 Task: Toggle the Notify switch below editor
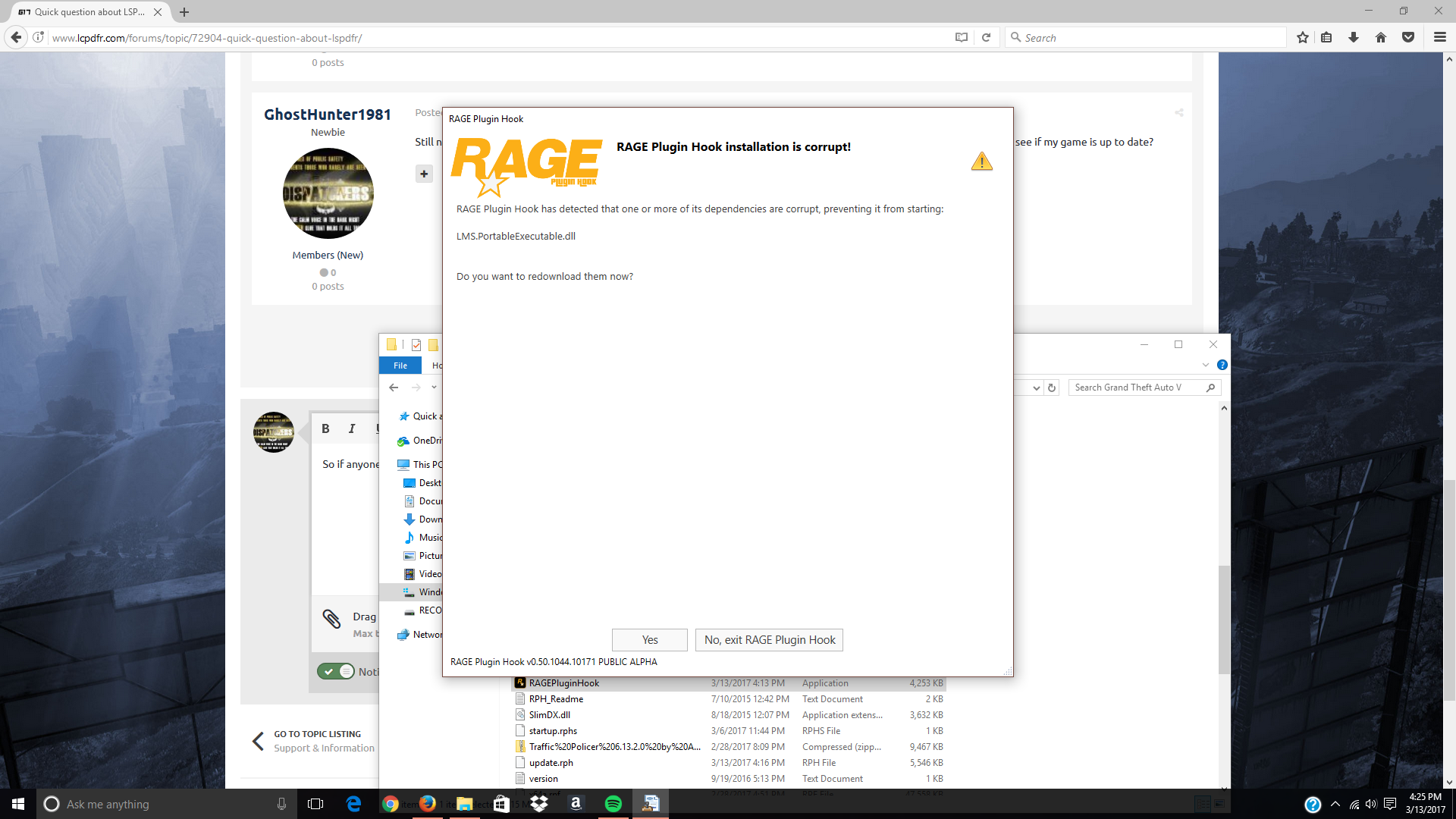[x=336, y=671]
